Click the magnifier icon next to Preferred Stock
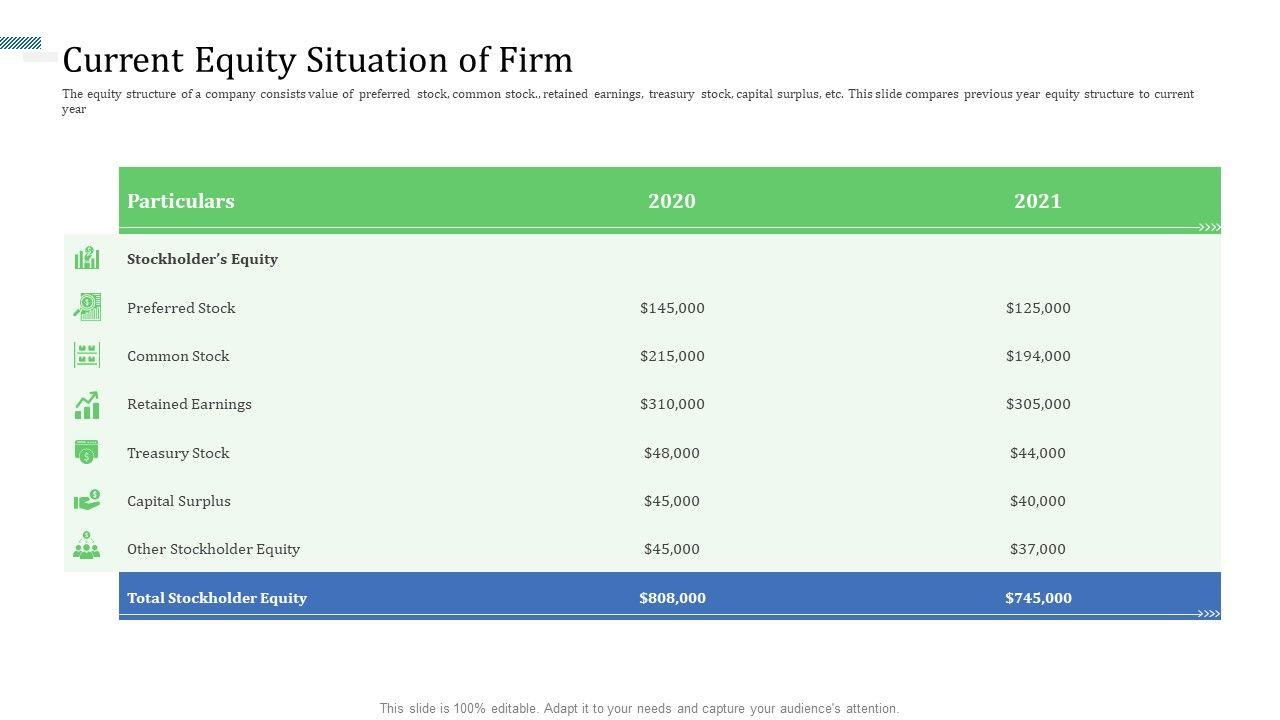 click(x=87, y=307)
